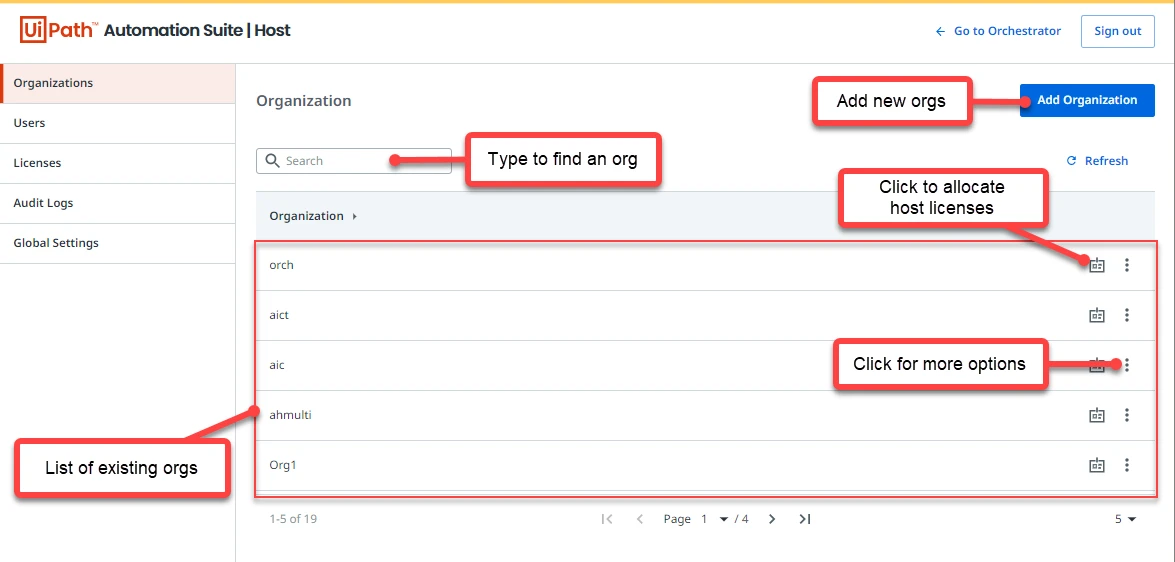1175x562 pixels.
Task: Select the aic organization name
Action: [277, 365]
